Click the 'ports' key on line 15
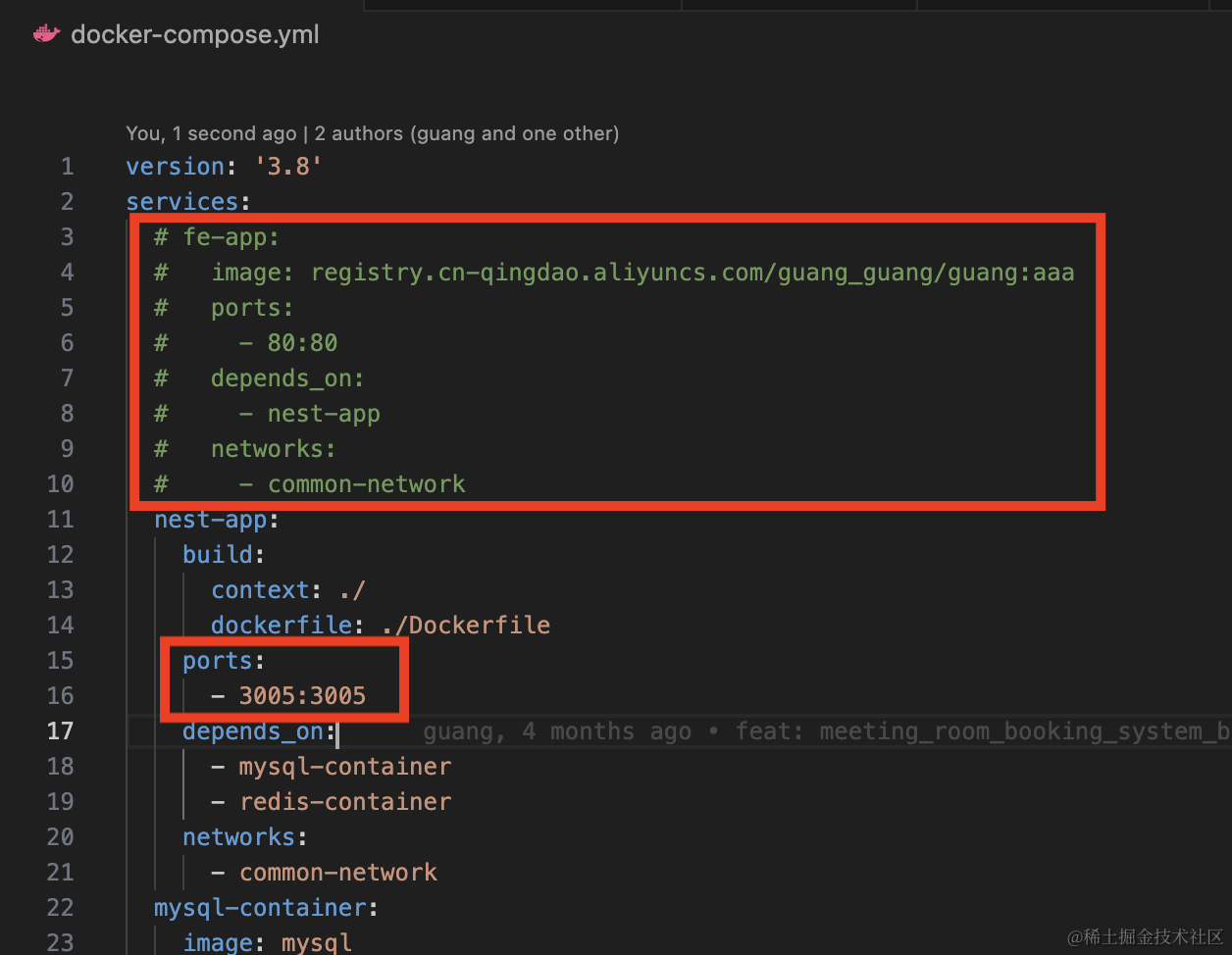The height and width of the screenshot is (955, 1232). pos(218,661)
